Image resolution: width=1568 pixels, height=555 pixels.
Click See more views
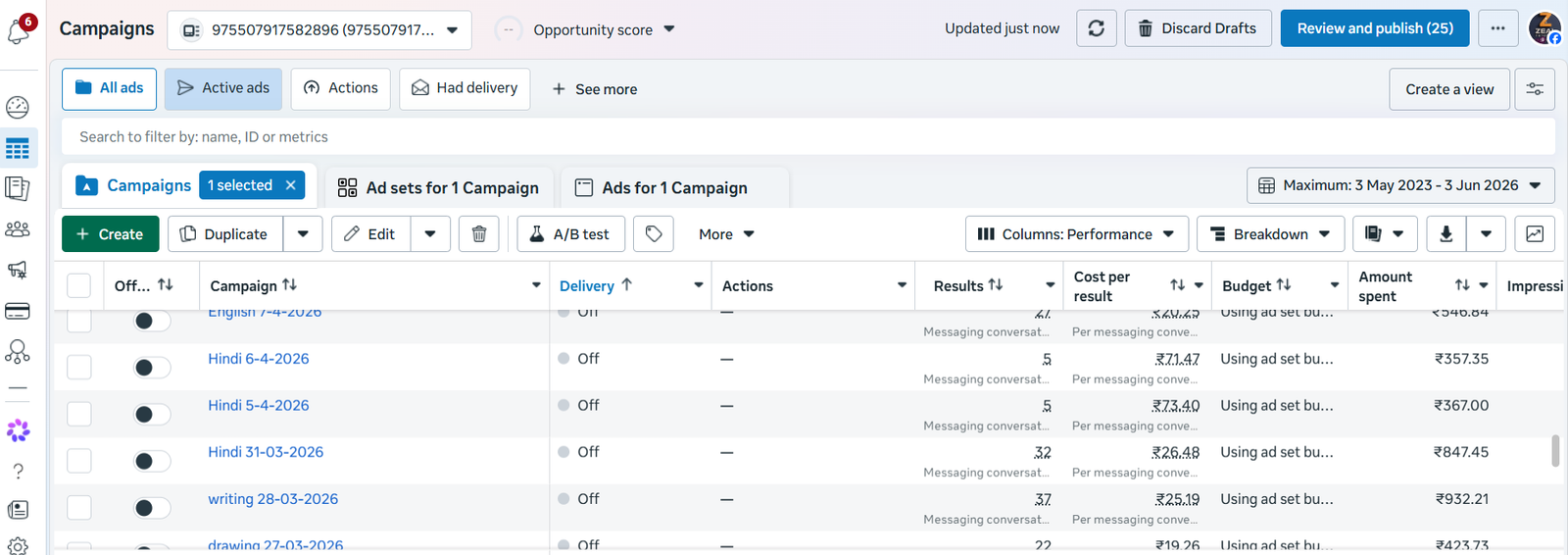click(x=594, y=89)
